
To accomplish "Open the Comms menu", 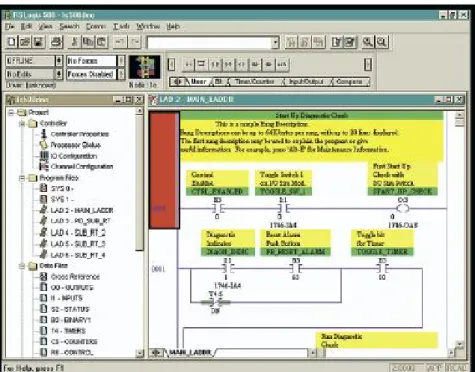I will (x=96, y=26).
